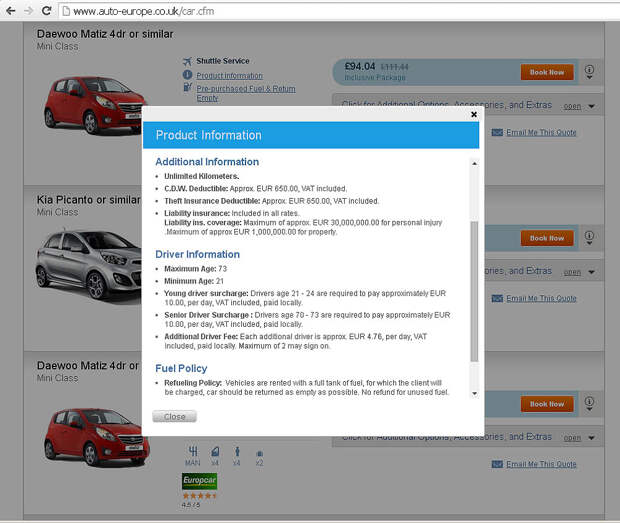Click the first 'Daewoo Matiz 4dr or similar' title
The width and height of the screenshot is (620, 523).
point(105,34)
